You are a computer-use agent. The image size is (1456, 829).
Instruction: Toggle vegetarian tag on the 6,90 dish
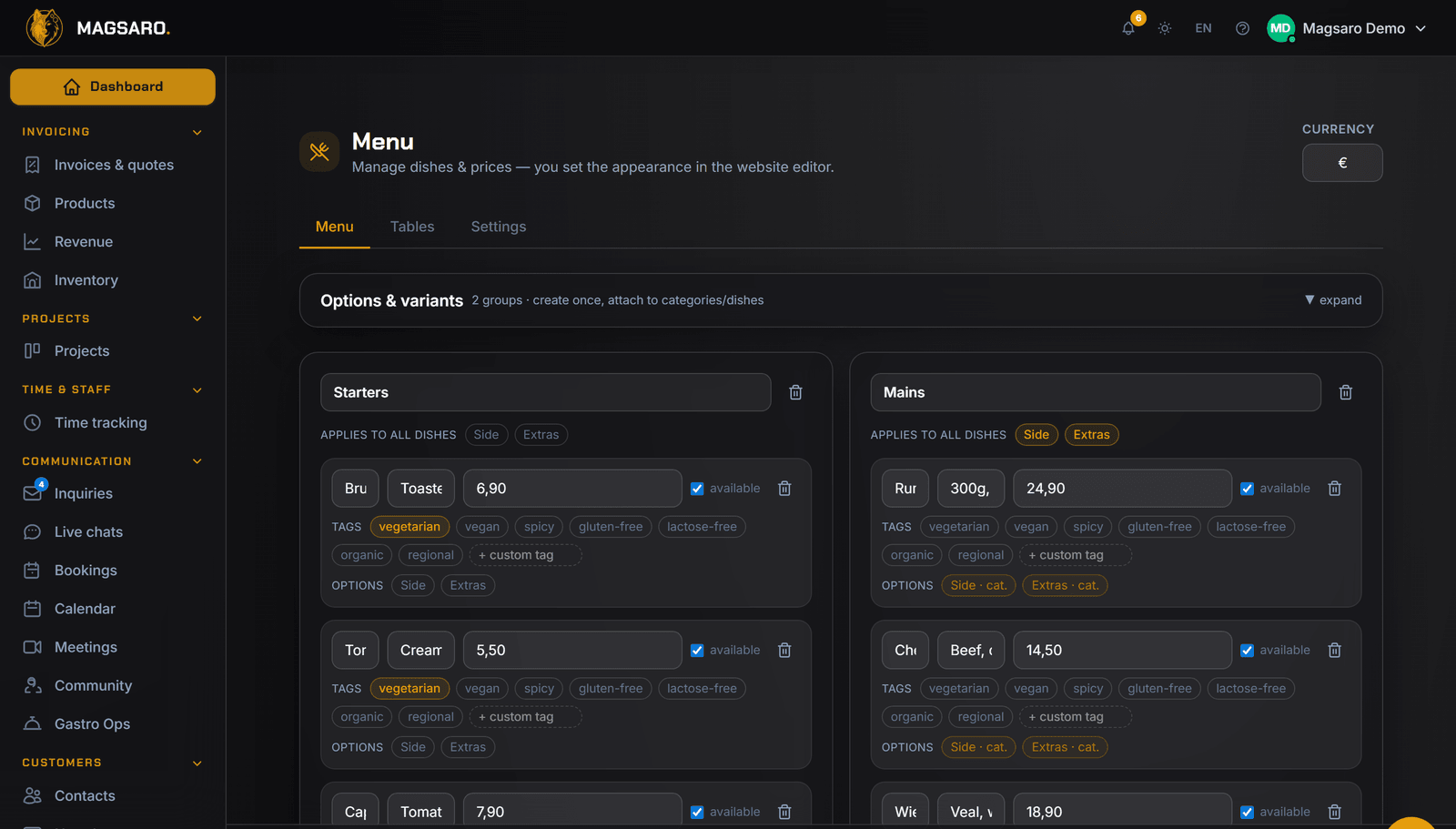coord(409,527)
